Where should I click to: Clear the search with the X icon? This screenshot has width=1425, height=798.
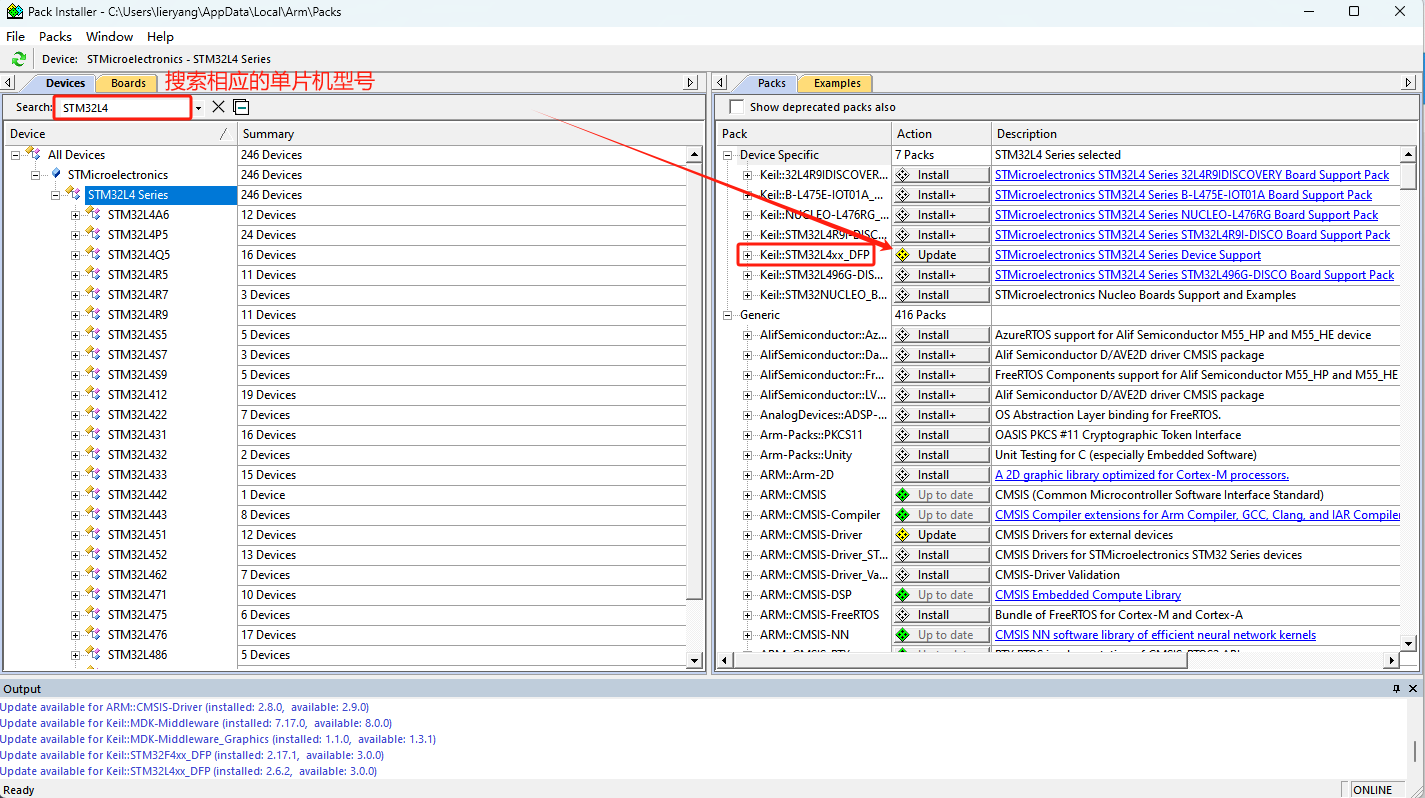(218, 107)
